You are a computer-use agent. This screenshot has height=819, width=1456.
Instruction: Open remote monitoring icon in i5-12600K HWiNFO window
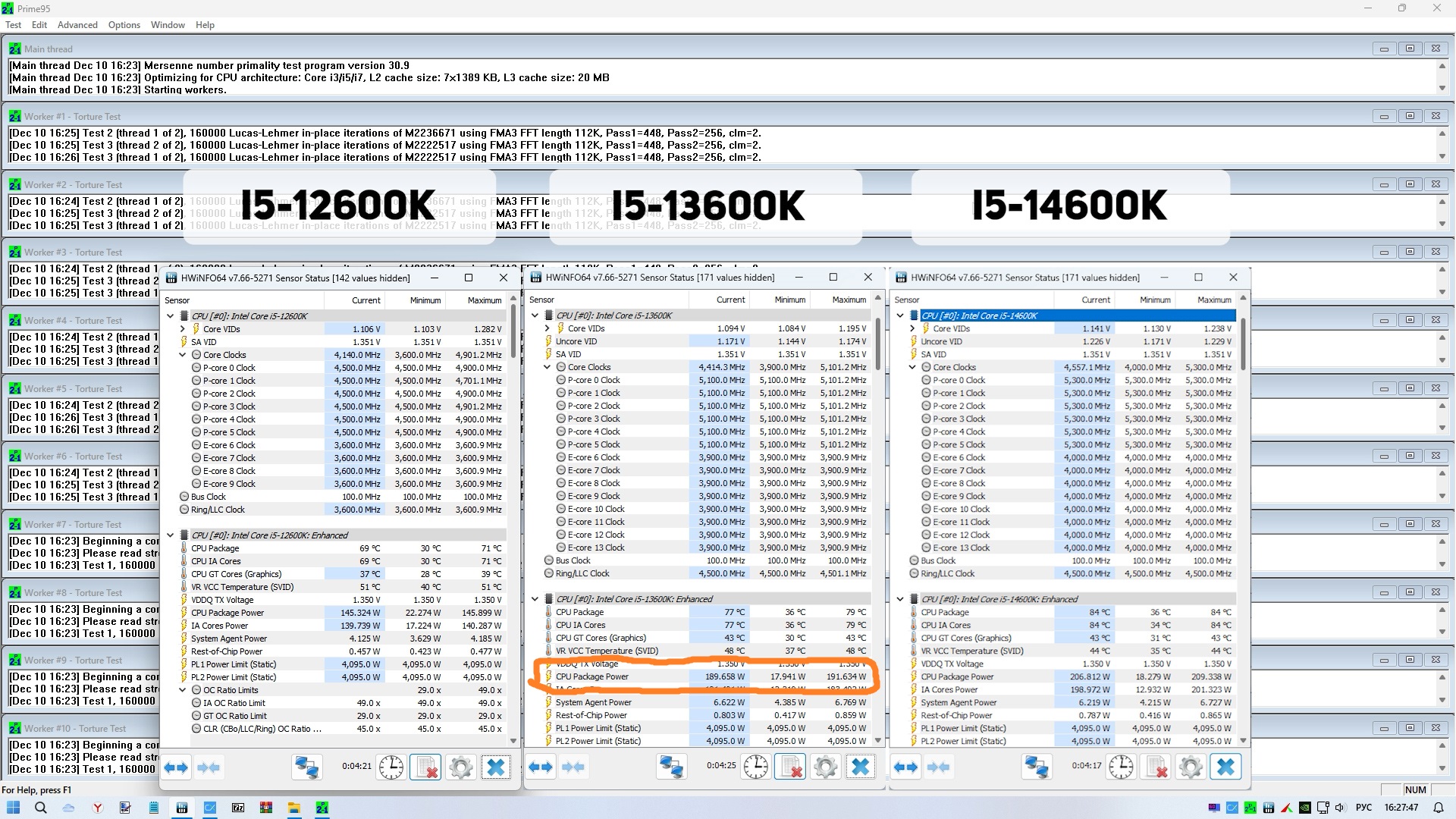[307, 767]
